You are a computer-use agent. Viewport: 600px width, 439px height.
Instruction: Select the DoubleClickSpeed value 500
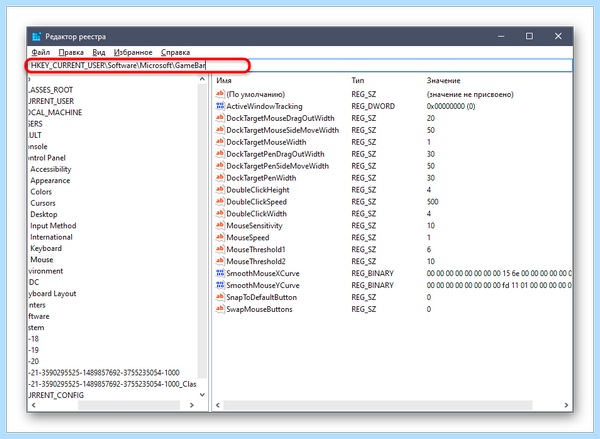[432, 201]
